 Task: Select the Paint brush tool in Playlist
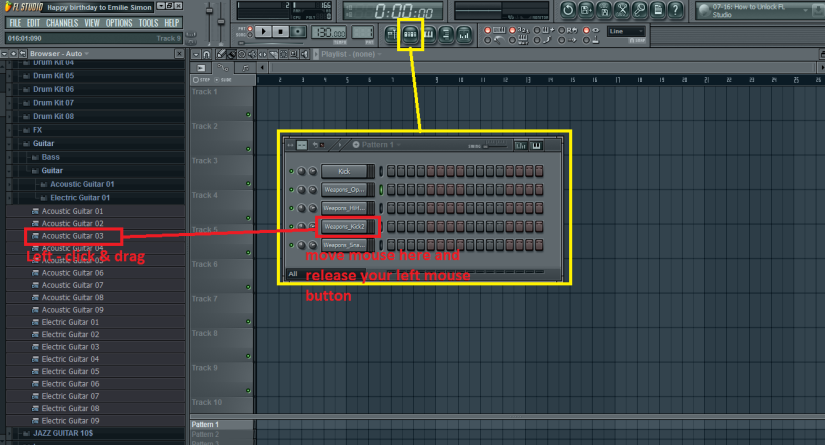[231, 54]
